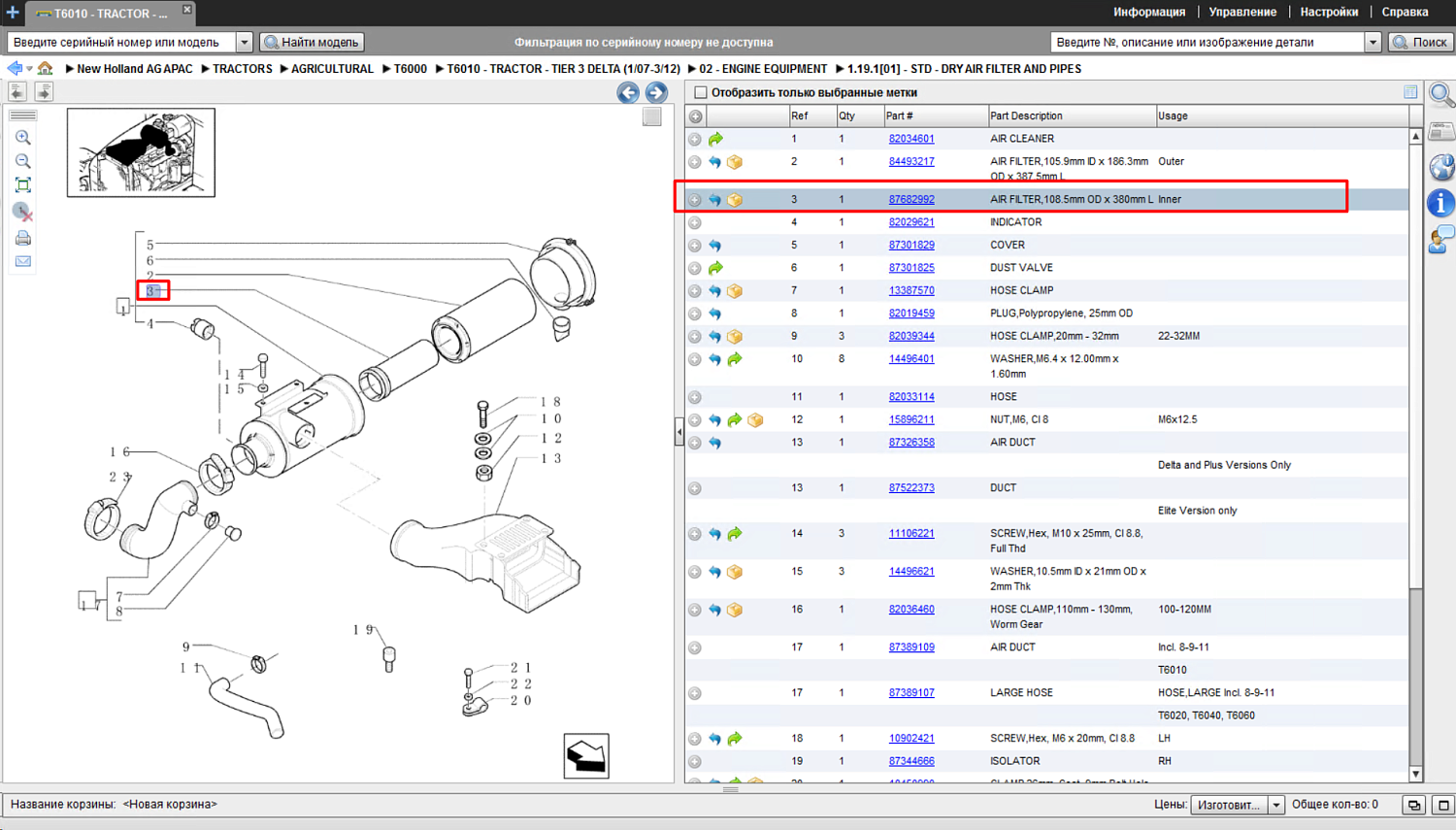Open the news panel in right sidebar
The image size is (1456, 830).
[x=1441, y=131]
